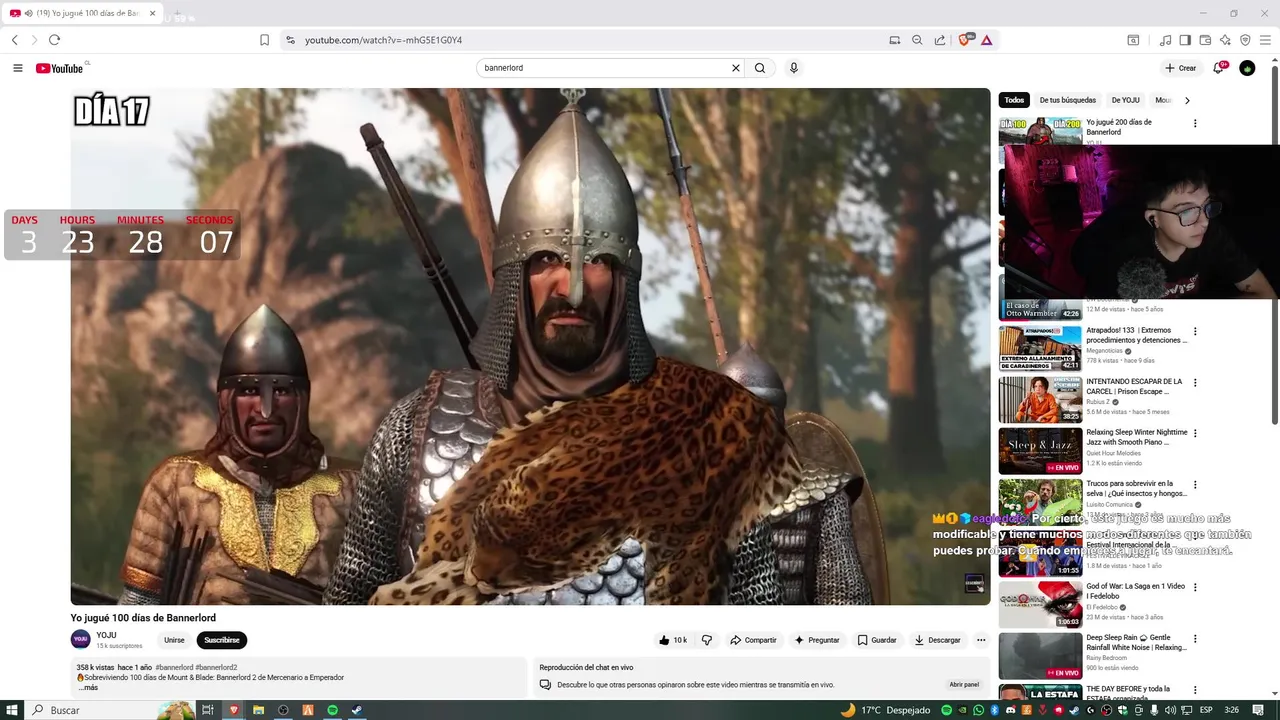Open the Brave playlist music note
Image resolution: width=1280 pixels, height=720 pixels.
pyautogui.click(x=1165, y=40)
